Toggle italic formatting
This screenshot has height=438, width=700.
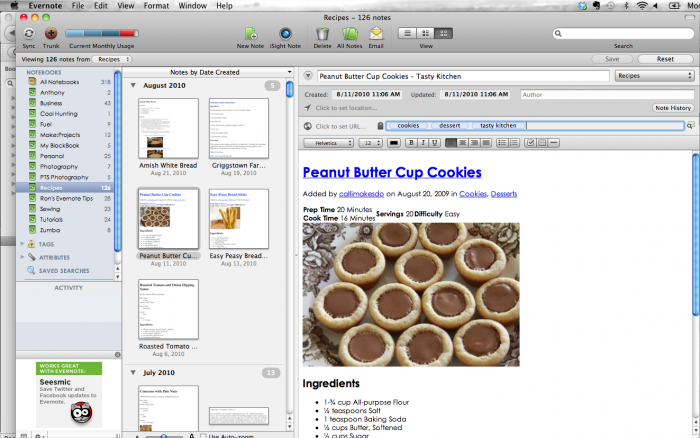(423, 143)
